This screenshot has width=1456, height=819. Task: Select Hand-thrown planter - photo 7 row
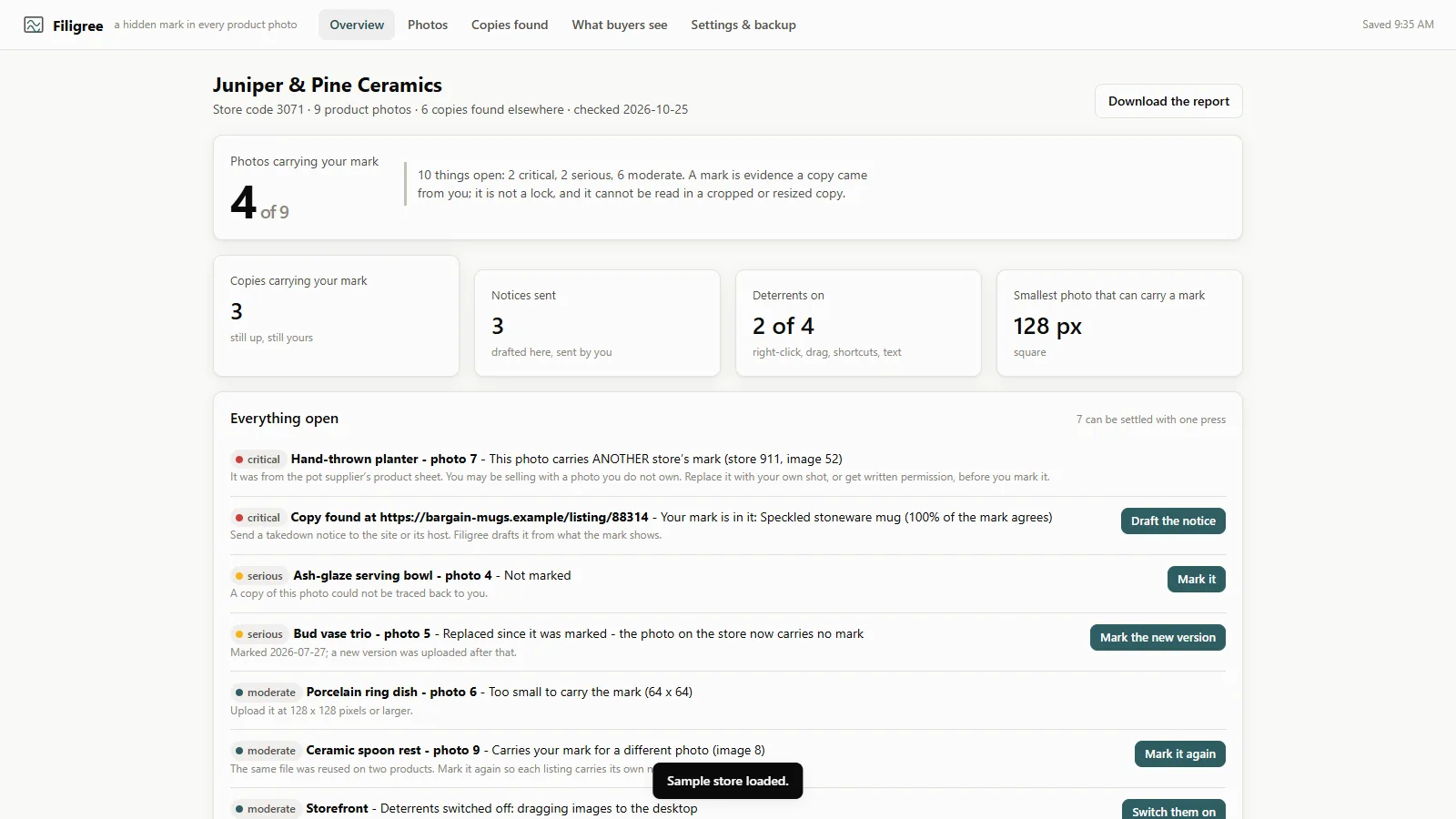(728, 467)
